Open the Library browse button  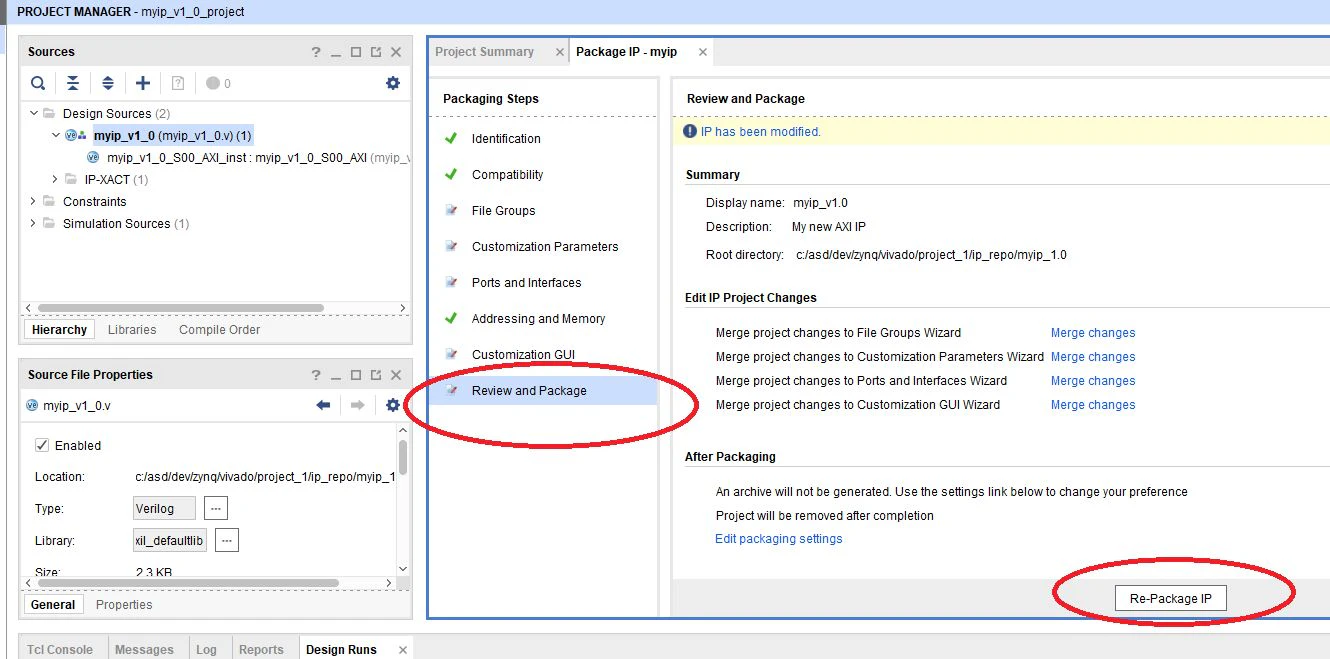pyautogui.click(x=227, y=541)
